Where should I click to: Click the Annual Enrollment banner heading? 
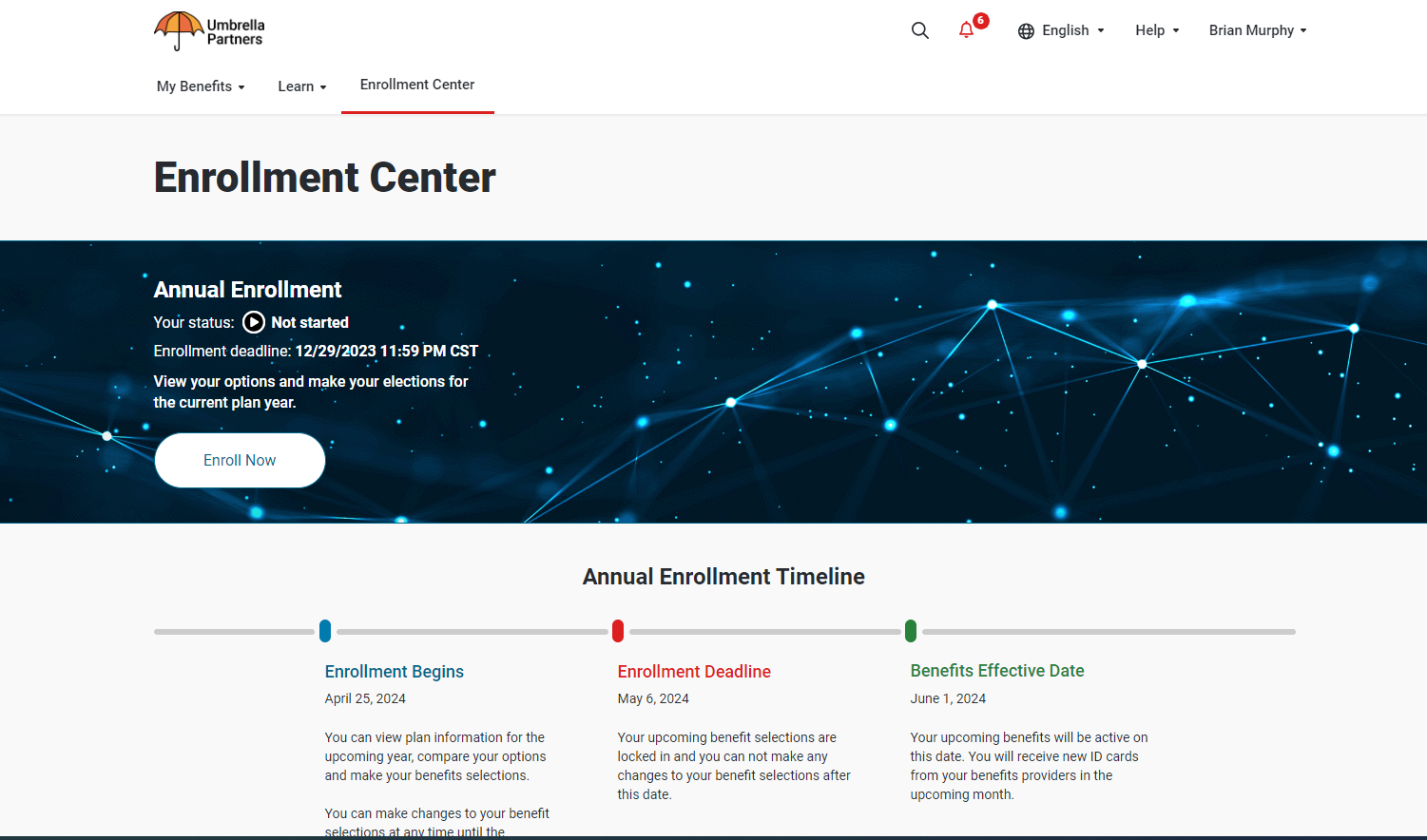247,289
